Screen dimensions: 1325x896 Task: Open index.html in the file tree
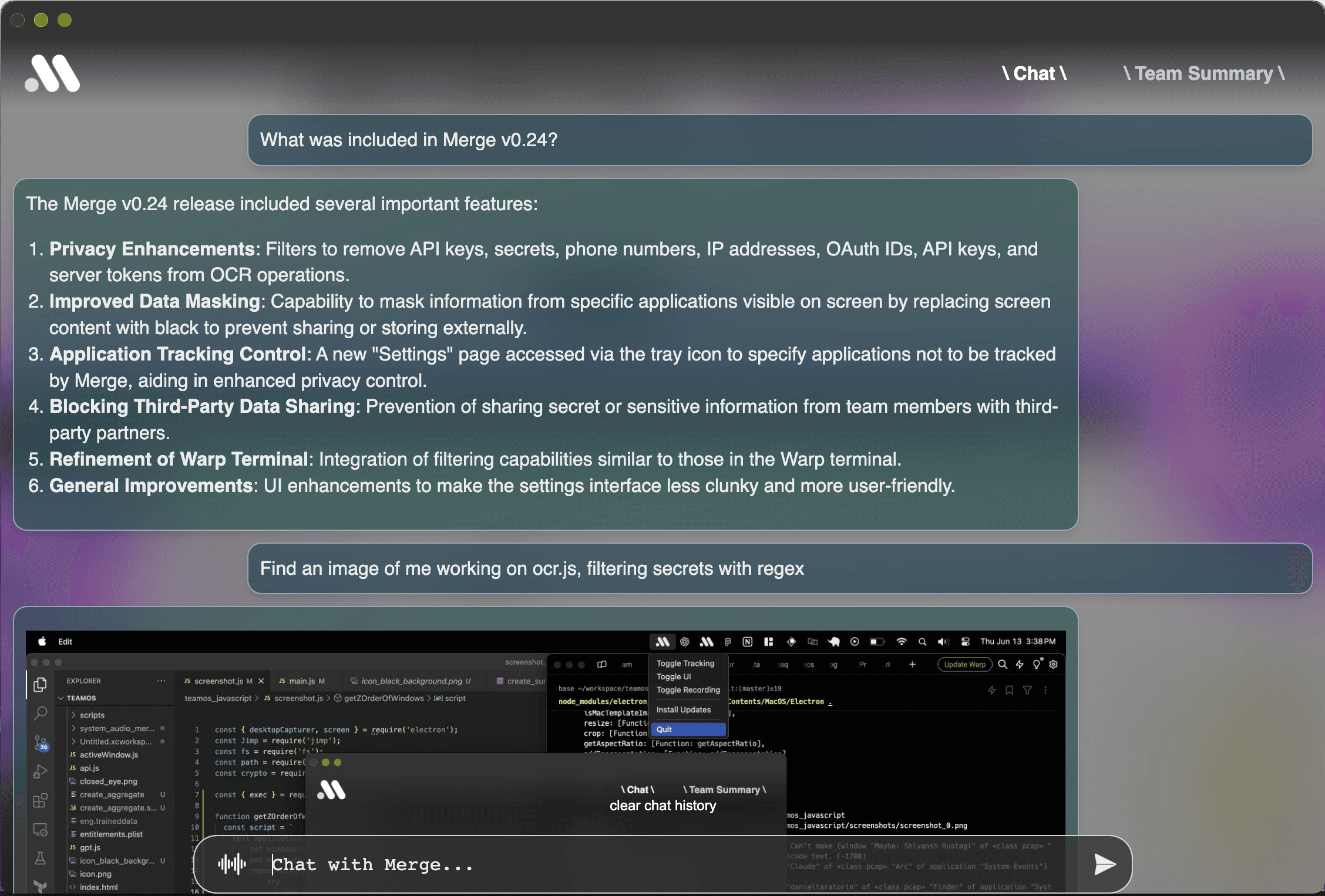(99, 887)
